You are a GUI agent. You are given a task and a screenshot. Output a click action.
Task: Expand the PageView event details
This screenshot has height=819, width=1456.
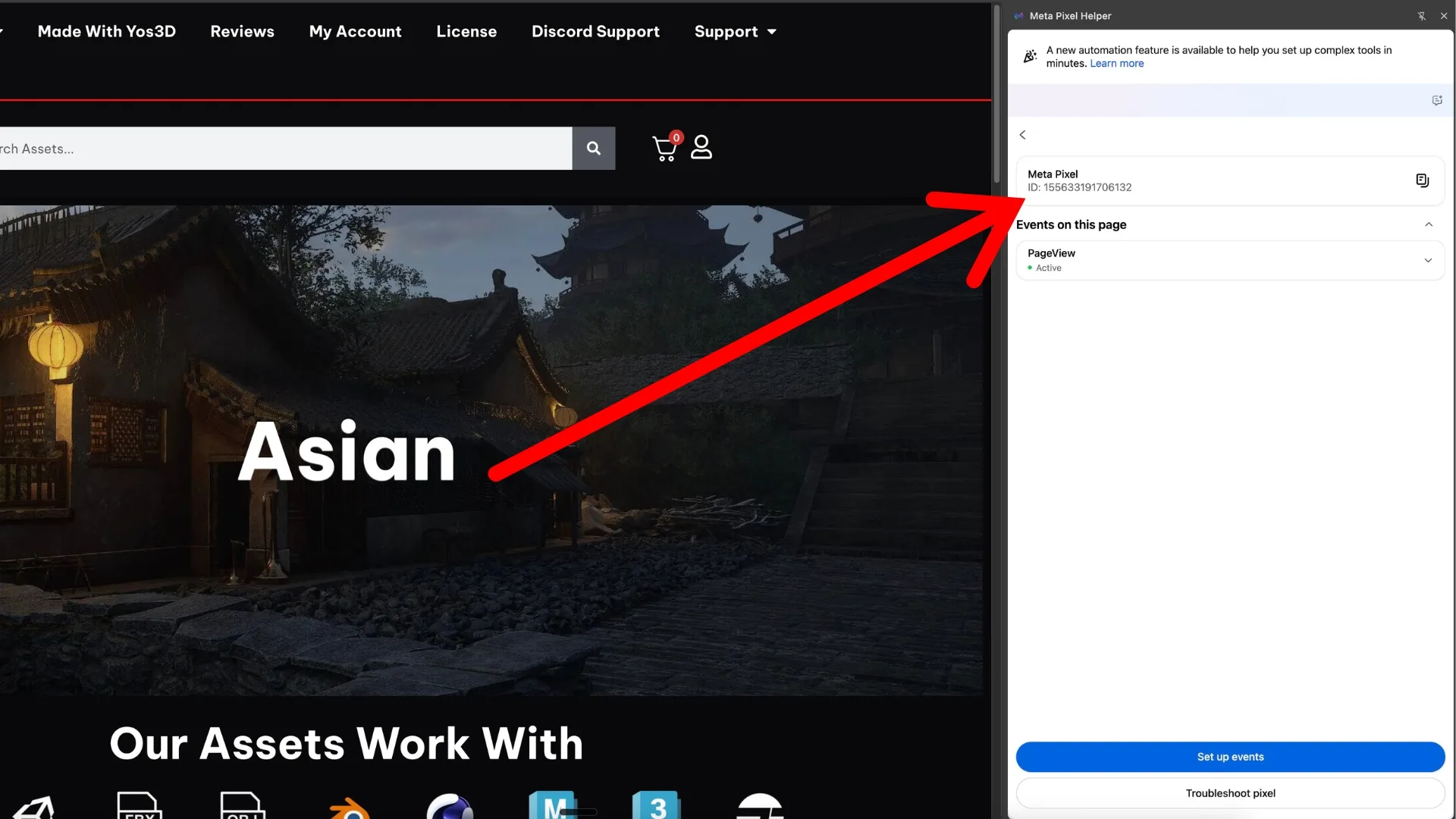pyautogui.click(x=1428, y=260)
